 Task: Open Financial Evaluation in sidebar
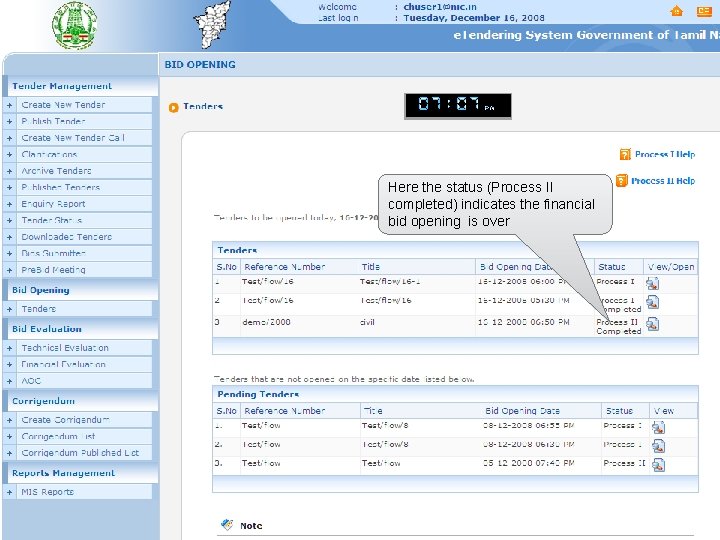tap(63, 365)
